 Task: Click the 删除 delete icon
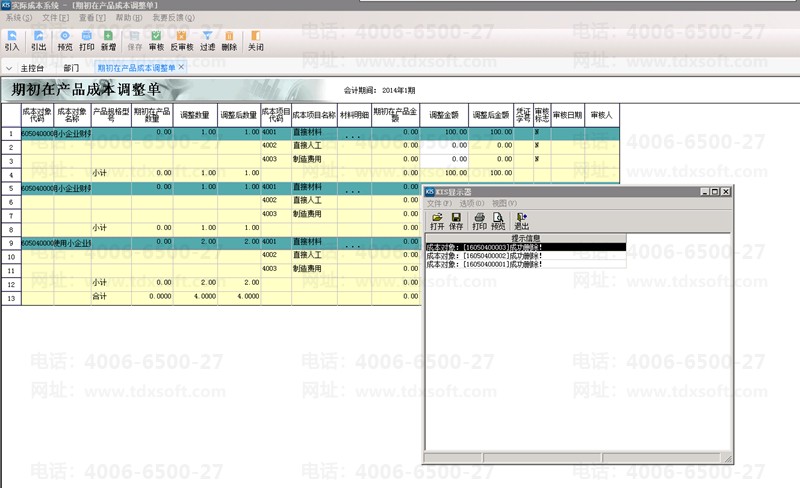pyautogui.click(x=229, y=40)
